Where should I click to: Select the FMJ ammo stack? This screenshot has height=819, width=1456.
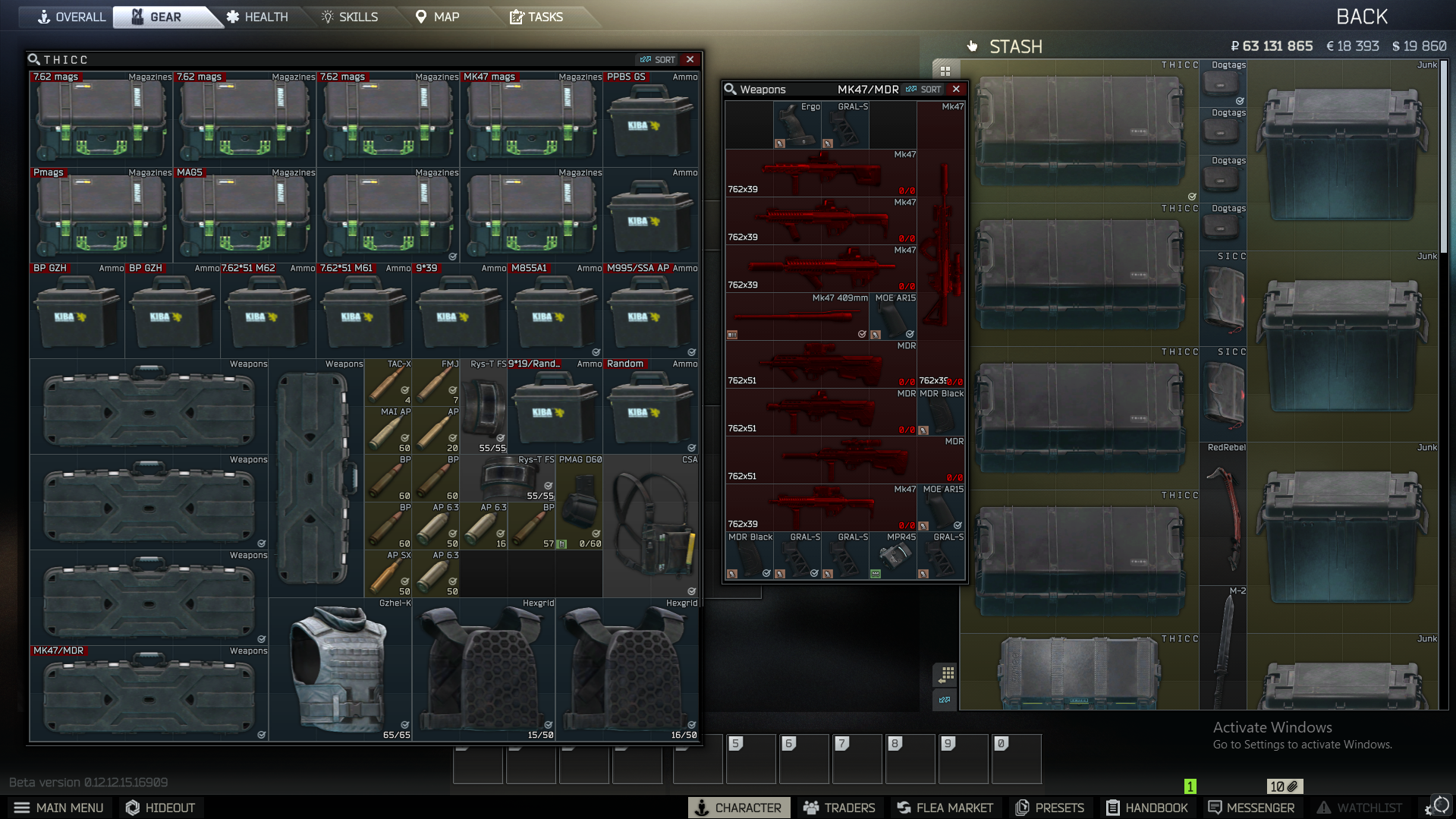pyautogui.click(x=436, y=383)
